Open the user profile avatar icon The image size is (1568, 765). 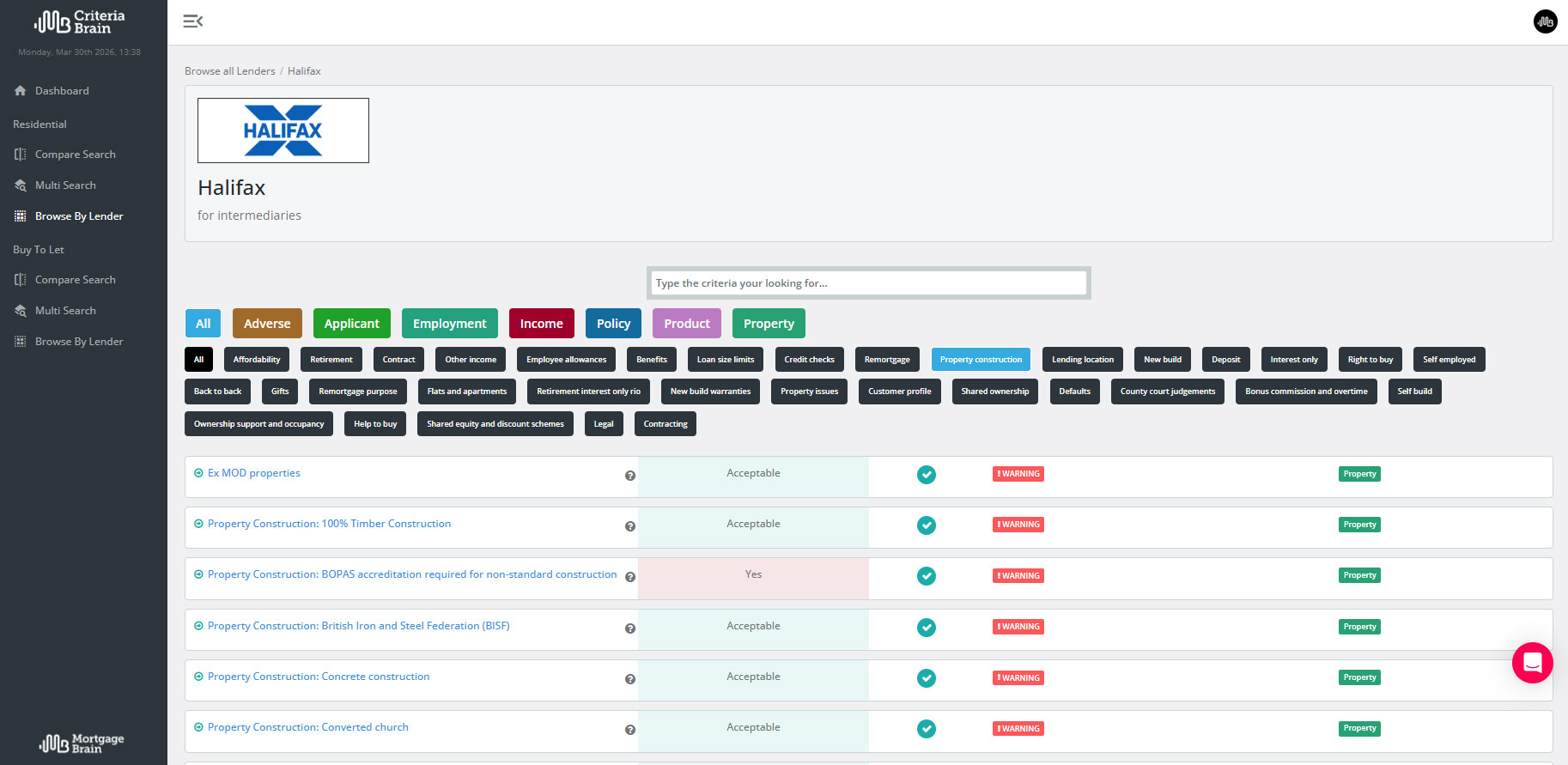1545,21
